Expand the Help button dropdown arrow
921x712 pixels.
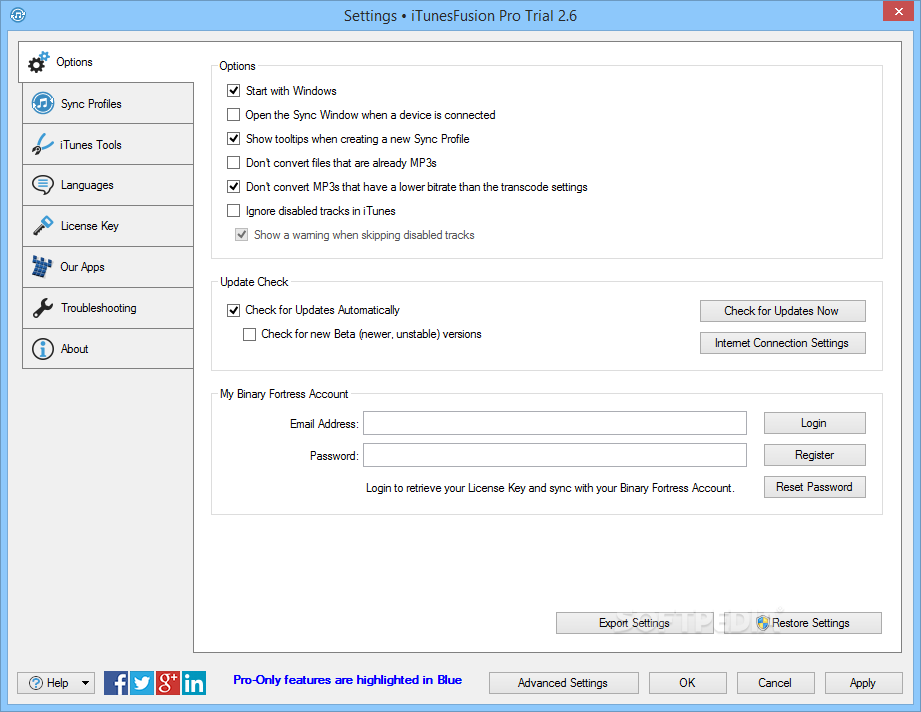click(85, 683)
